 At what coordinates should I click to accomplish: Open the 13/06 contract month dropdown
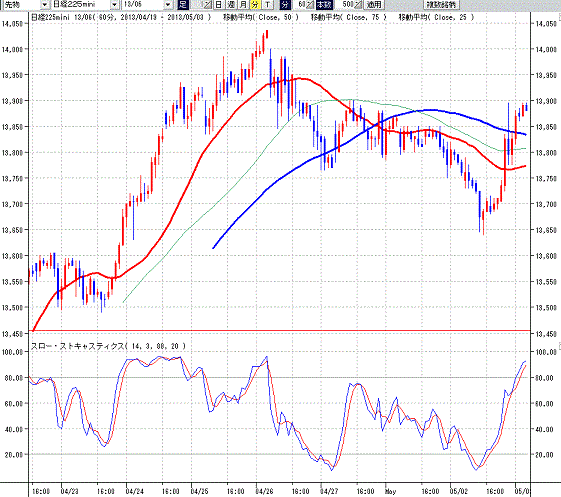tap(169, 5)
